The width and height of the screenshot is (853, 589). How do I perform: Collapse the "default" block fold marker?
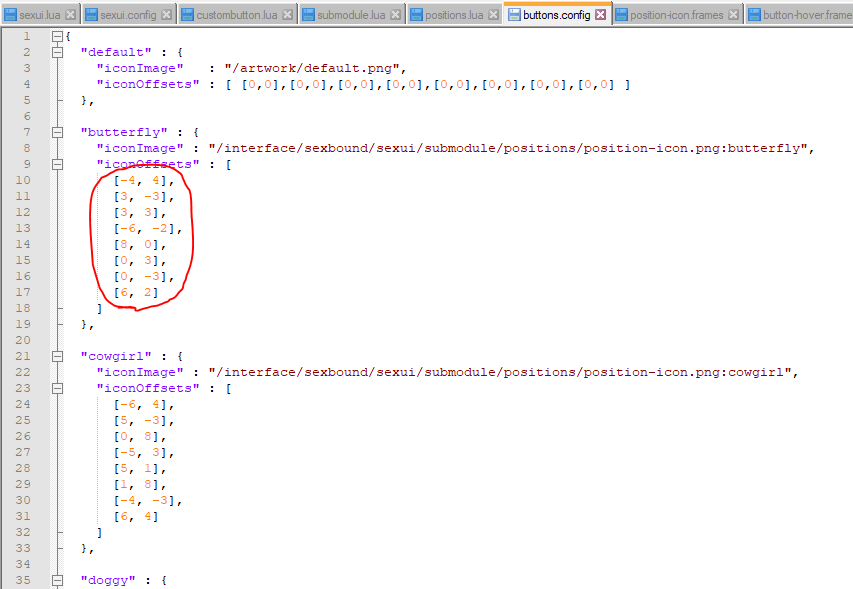pos(57,52)
